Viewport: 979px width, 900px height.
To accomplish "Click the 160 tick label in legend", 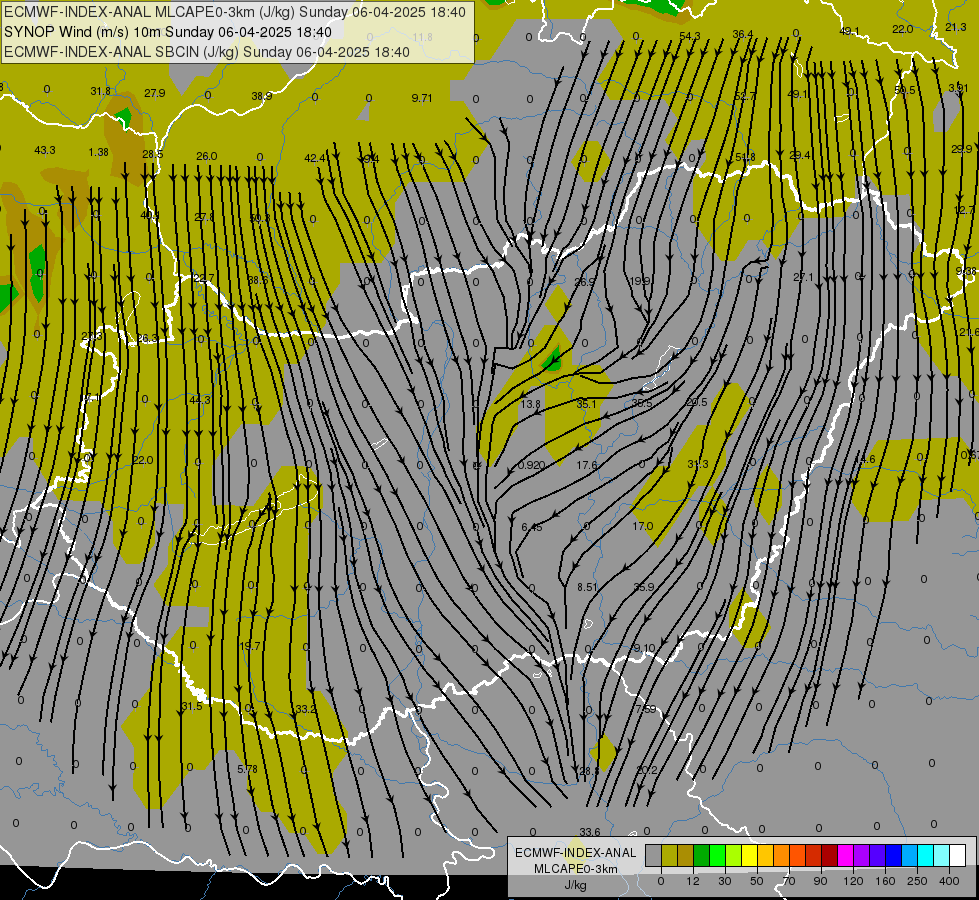I will [x=885, y=881].
